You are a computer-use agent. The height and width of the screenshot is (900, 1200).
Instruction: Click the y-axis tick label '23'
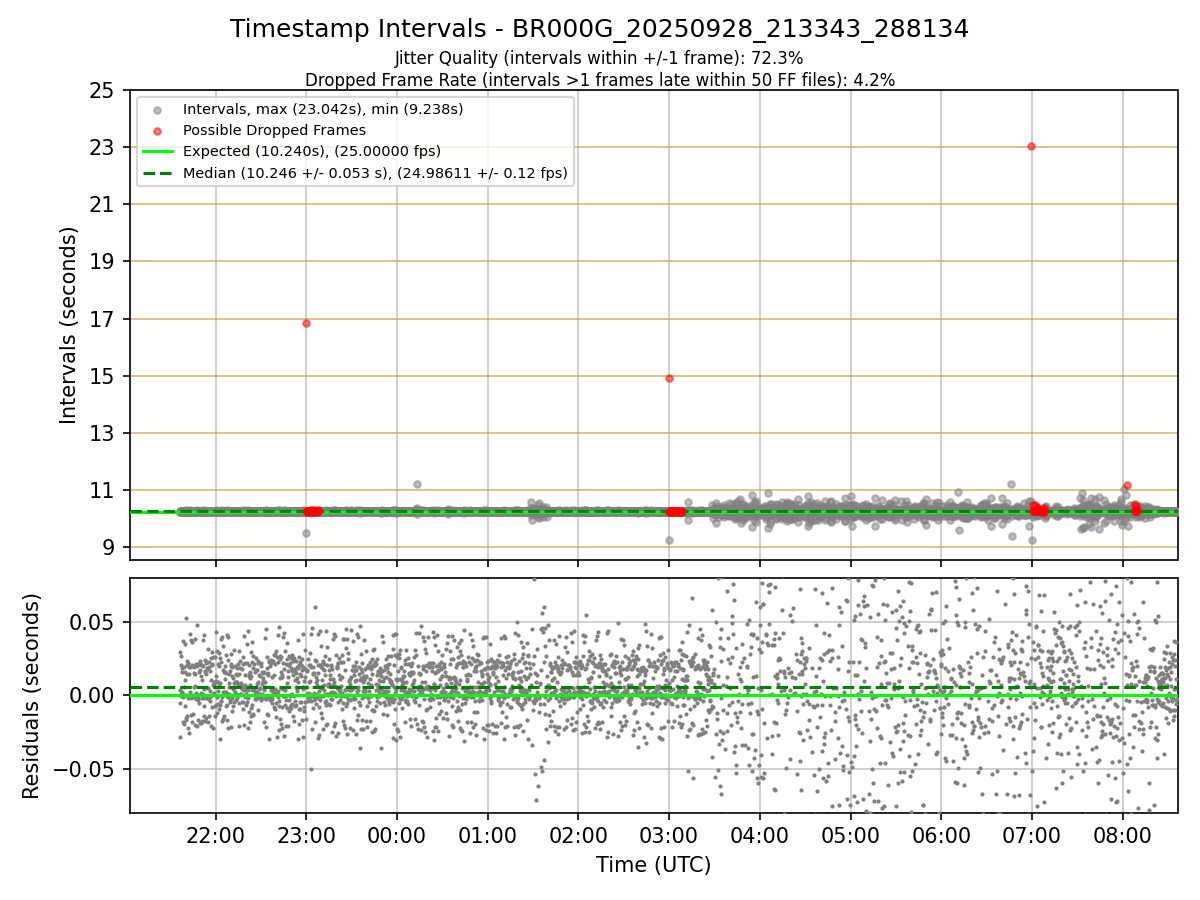[x=102, y=147]
